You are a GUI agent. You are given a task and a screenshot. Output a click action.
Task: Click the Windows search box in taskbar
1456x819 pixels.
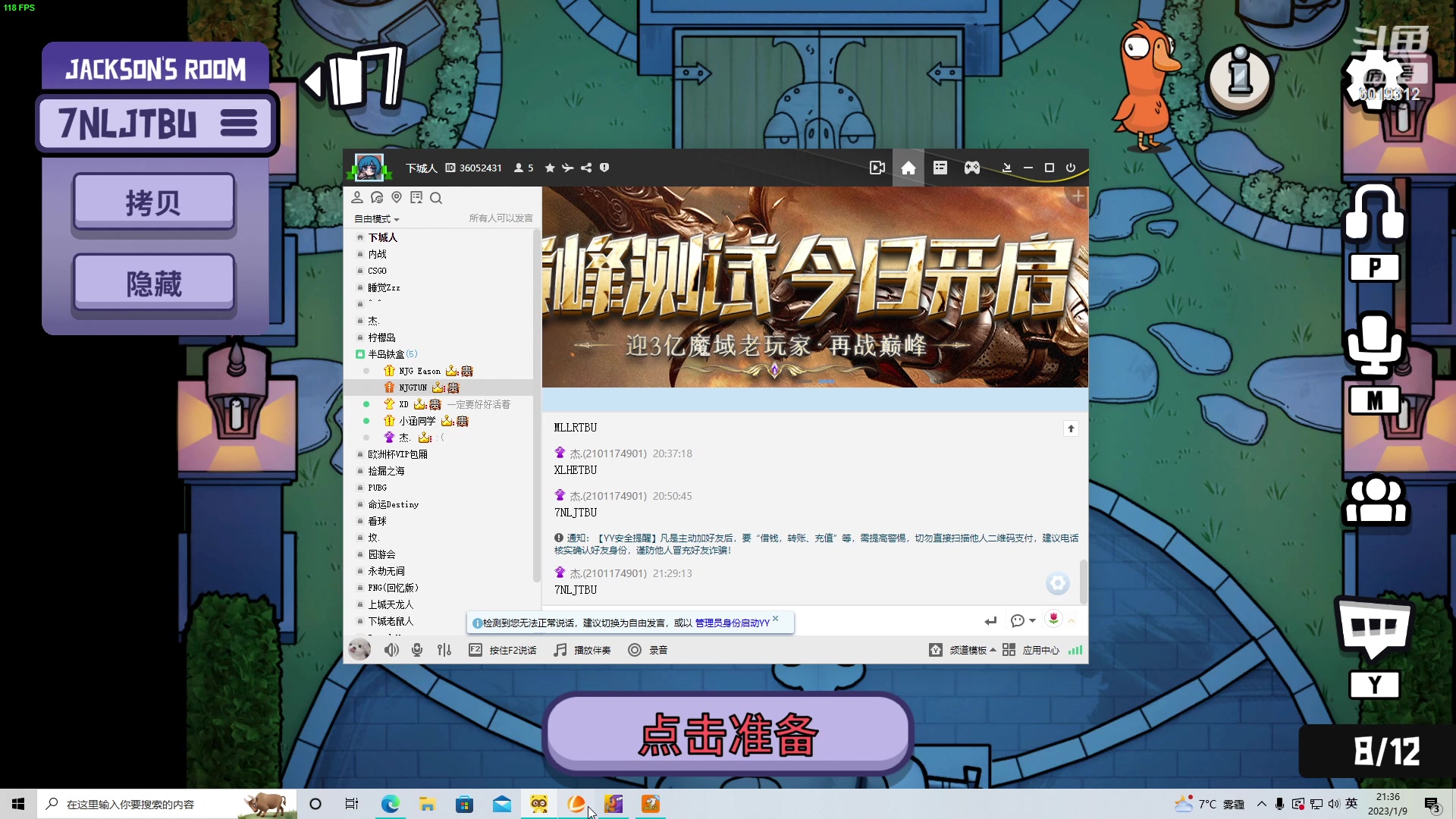pos(166,804)
